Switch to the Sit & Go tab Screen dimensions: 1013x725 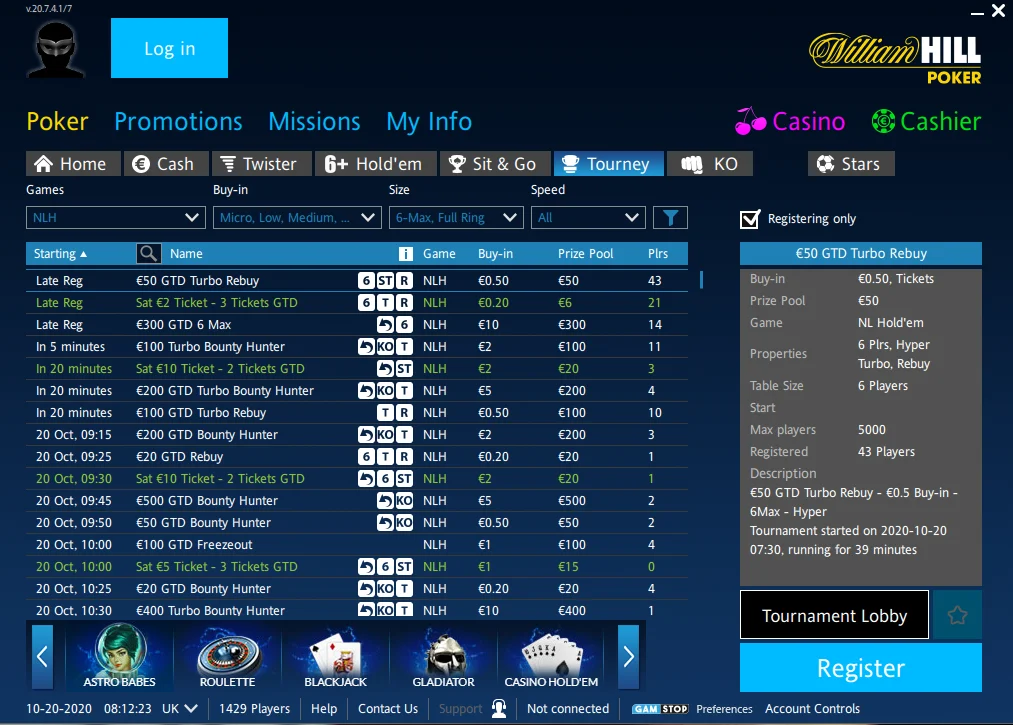(494, 163)
